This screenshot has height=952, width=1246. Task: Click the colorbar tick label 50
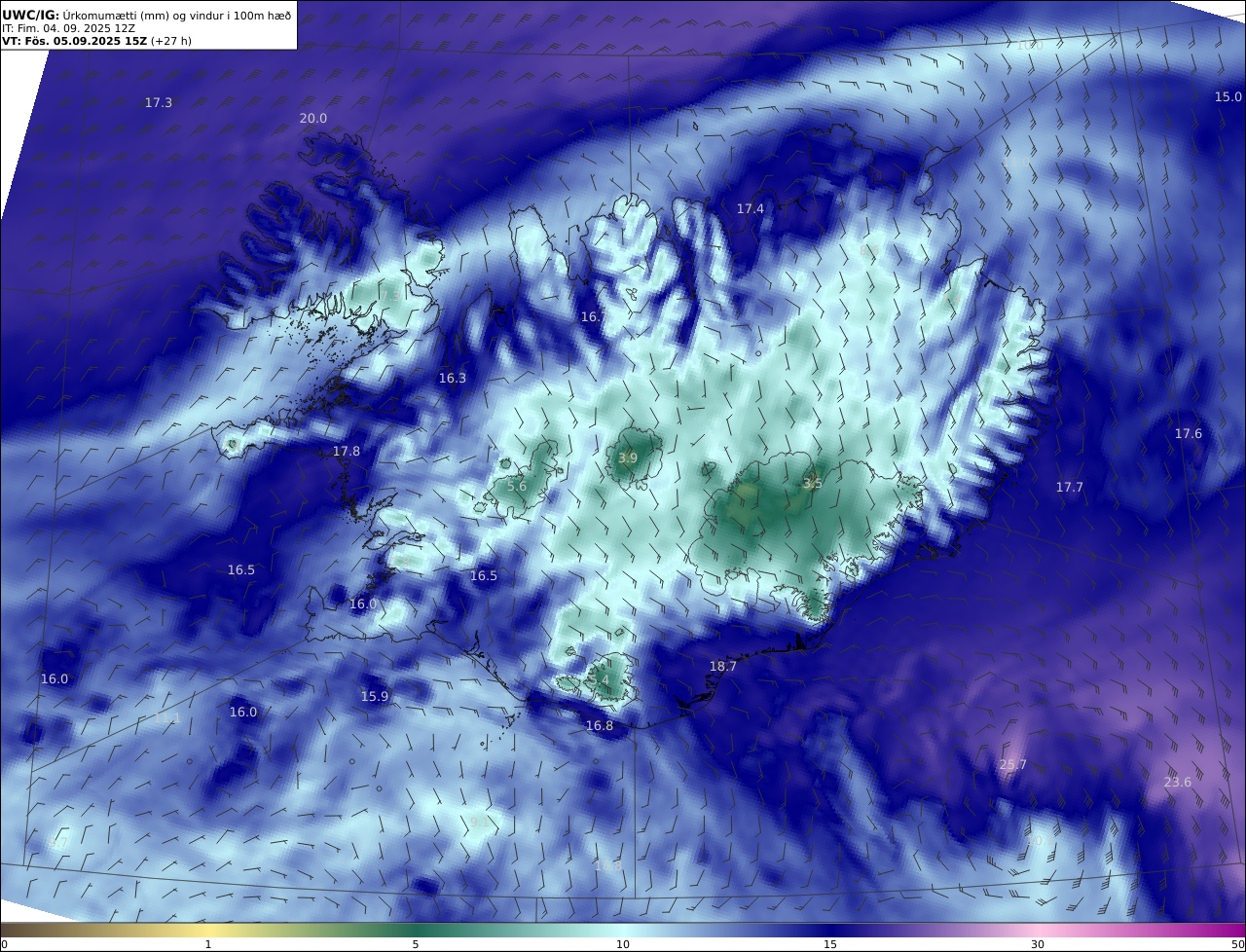point(1237,943)
